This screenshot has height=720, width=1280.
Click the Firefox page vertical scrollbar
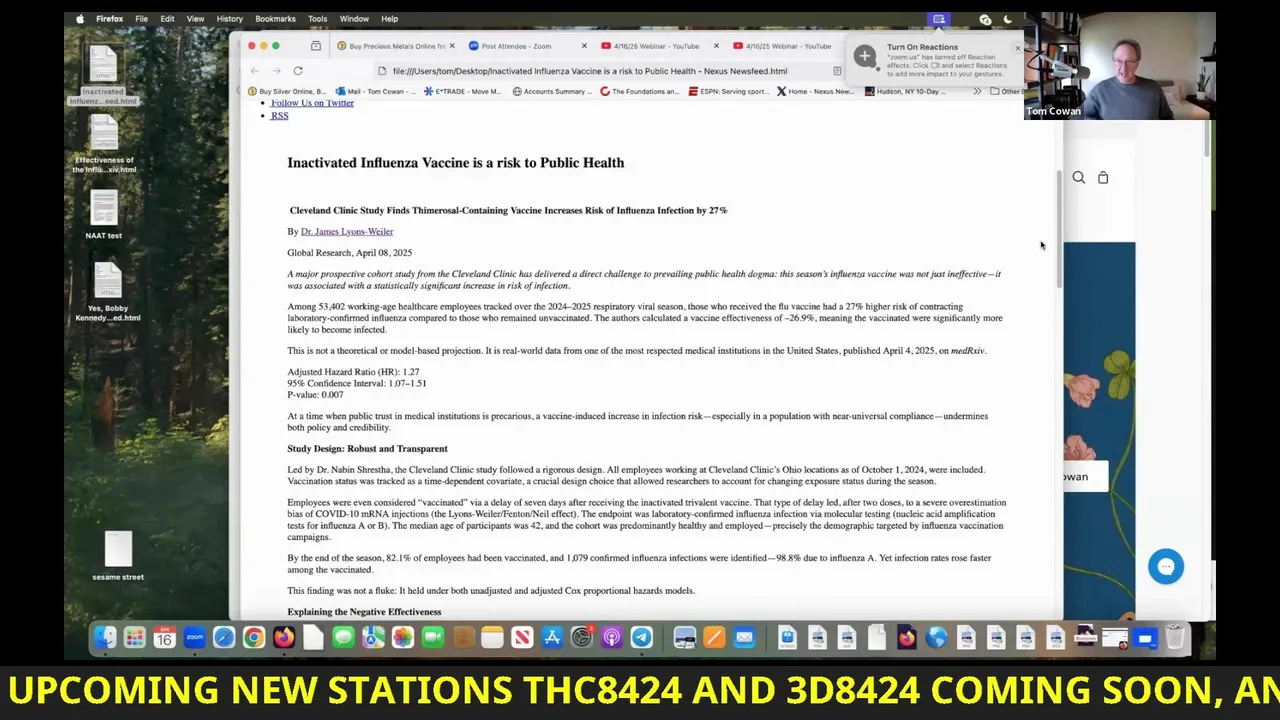click(1059, 230)
